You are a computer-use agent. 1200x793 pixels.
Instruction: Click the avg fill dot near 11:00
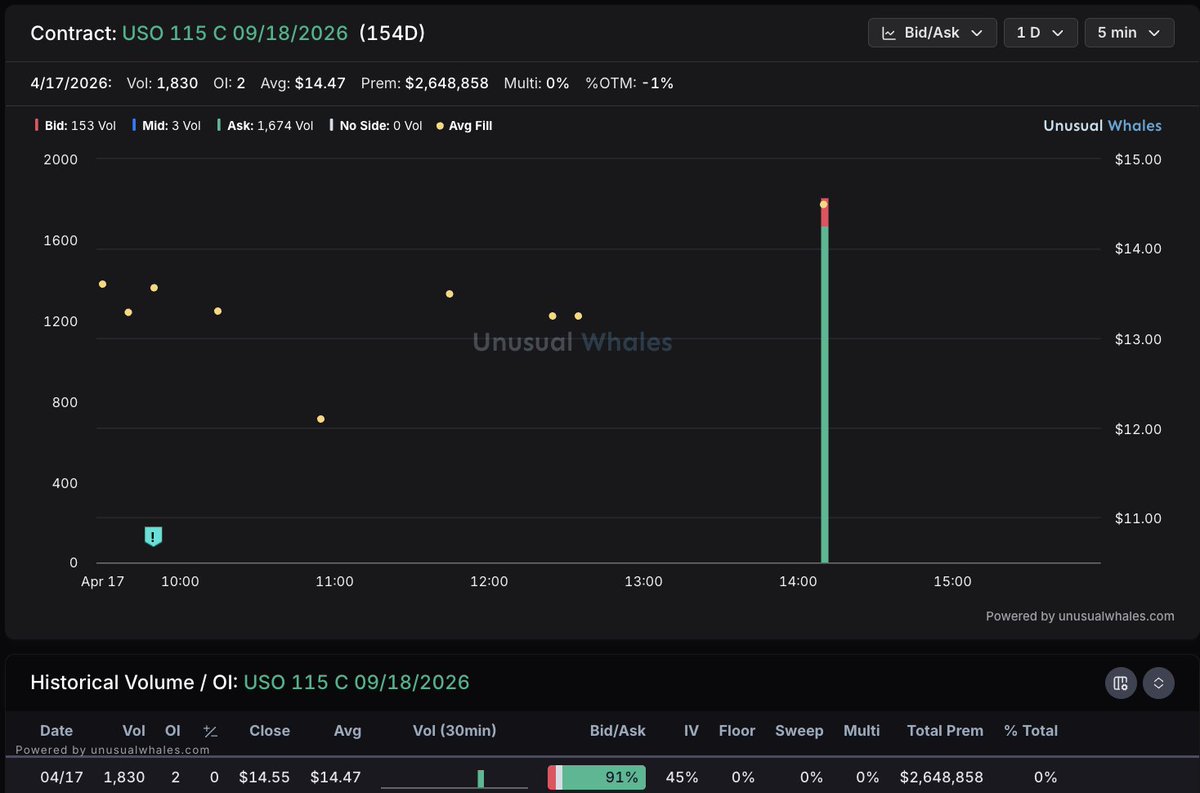[x=320, y=419]
